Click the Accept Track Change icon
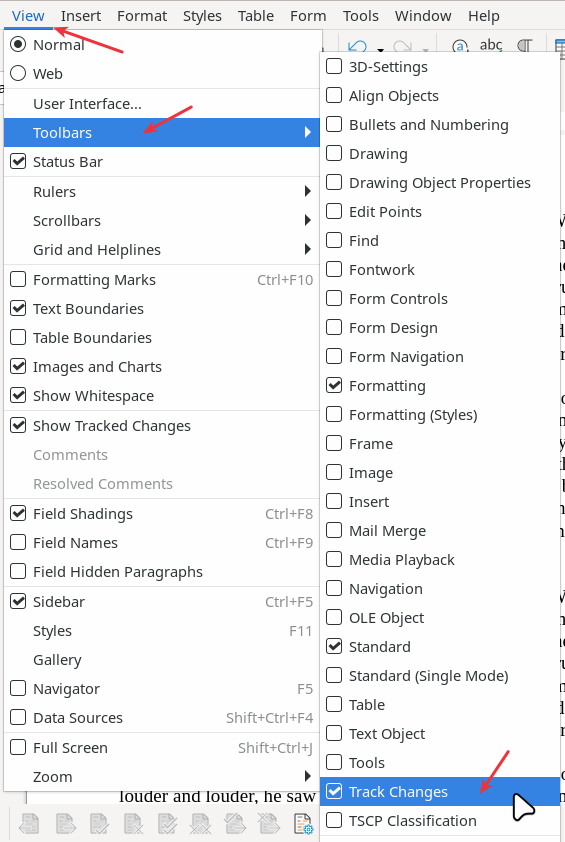The width and height of the screenshot is (565, 842). (x=99, y=824)
